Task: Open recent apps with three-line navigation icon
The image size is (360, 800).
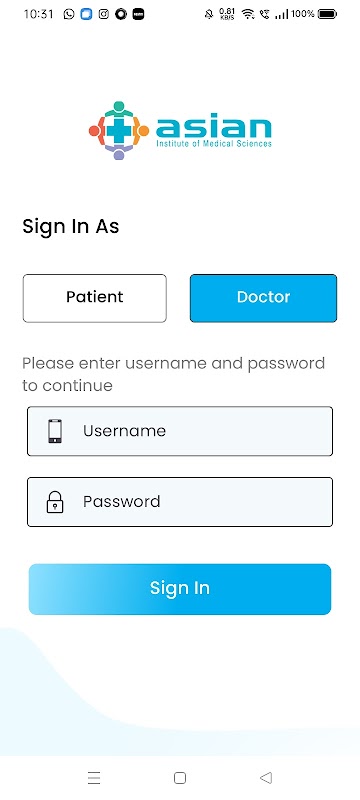Action: tap(94, 778)
